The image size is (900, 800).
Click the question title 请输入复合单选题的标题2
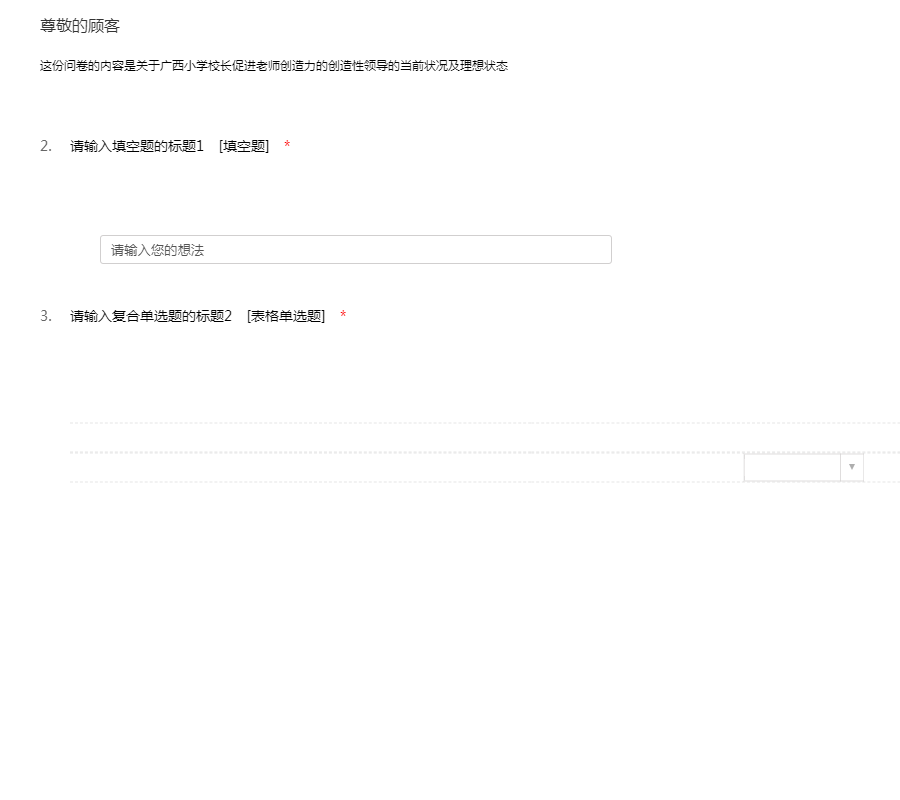coord(151,316)
